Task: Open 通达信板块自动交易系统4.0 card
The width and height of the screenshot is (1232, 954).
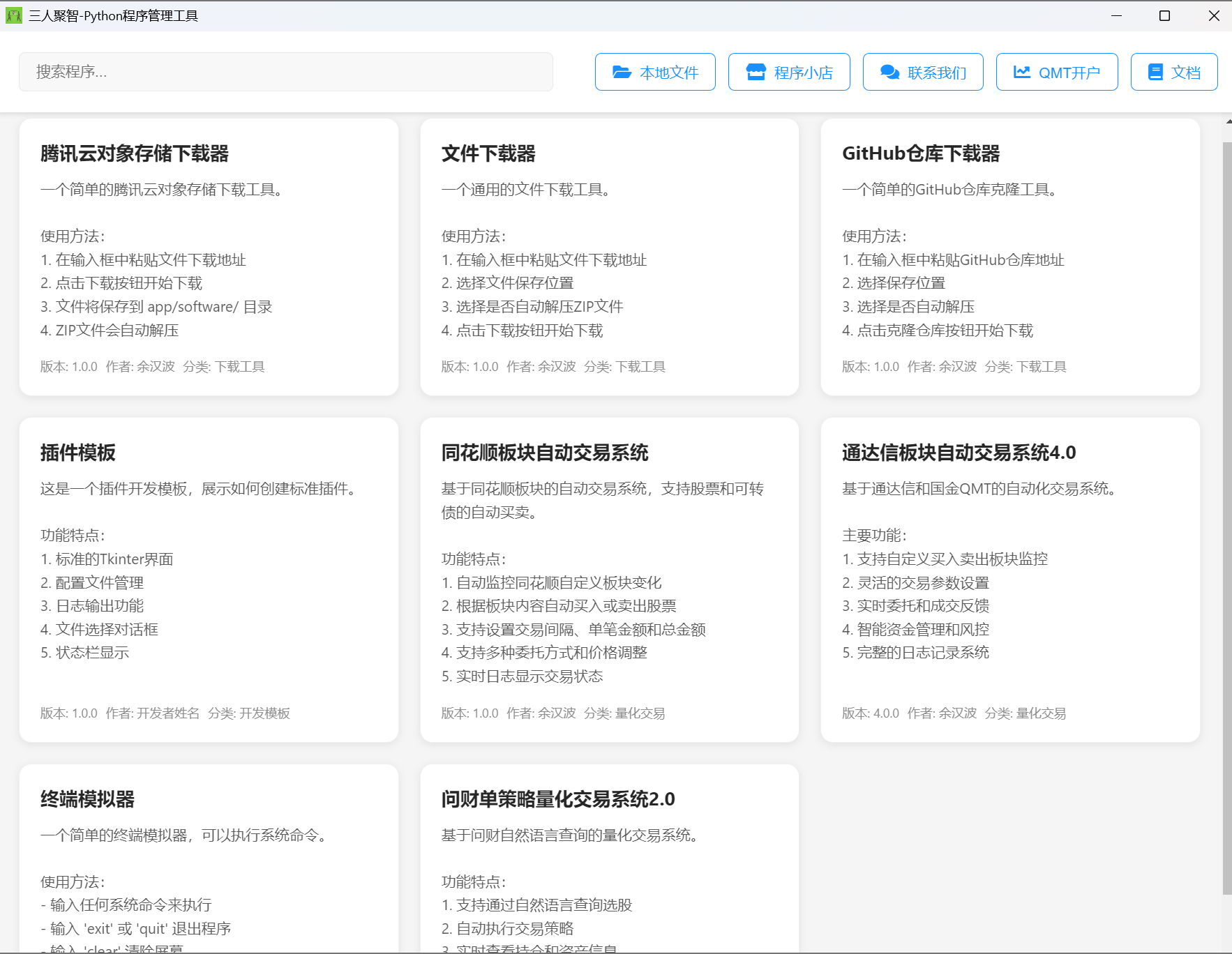Action: coord(1010,579)
